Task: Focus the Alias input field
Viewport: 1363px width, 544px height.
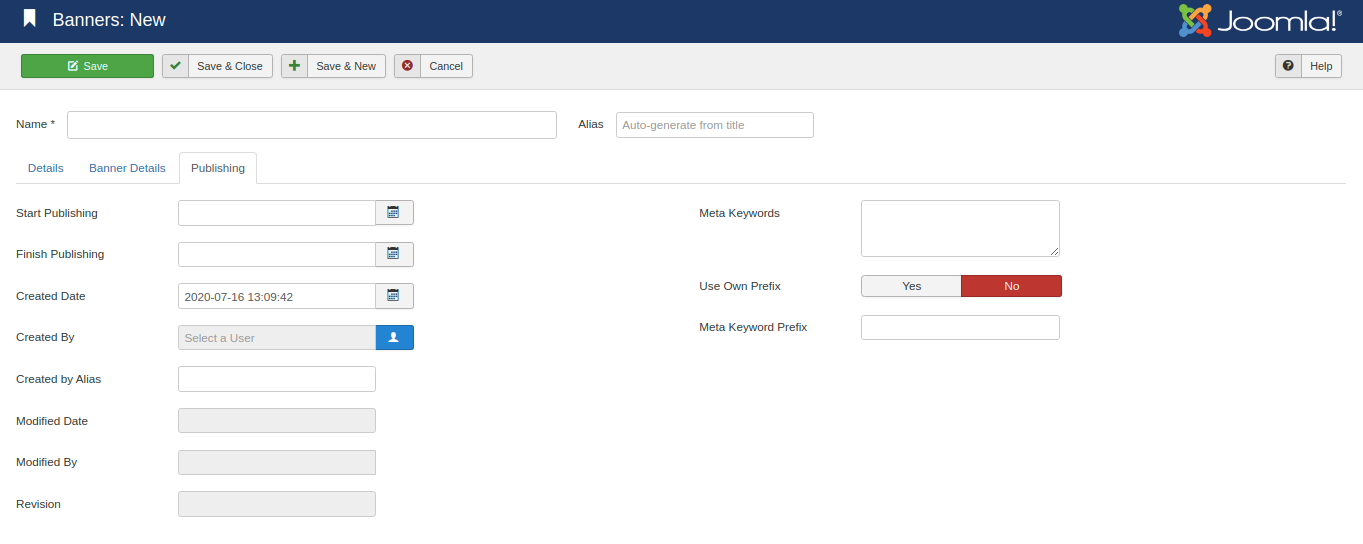Action: (715, 125)
